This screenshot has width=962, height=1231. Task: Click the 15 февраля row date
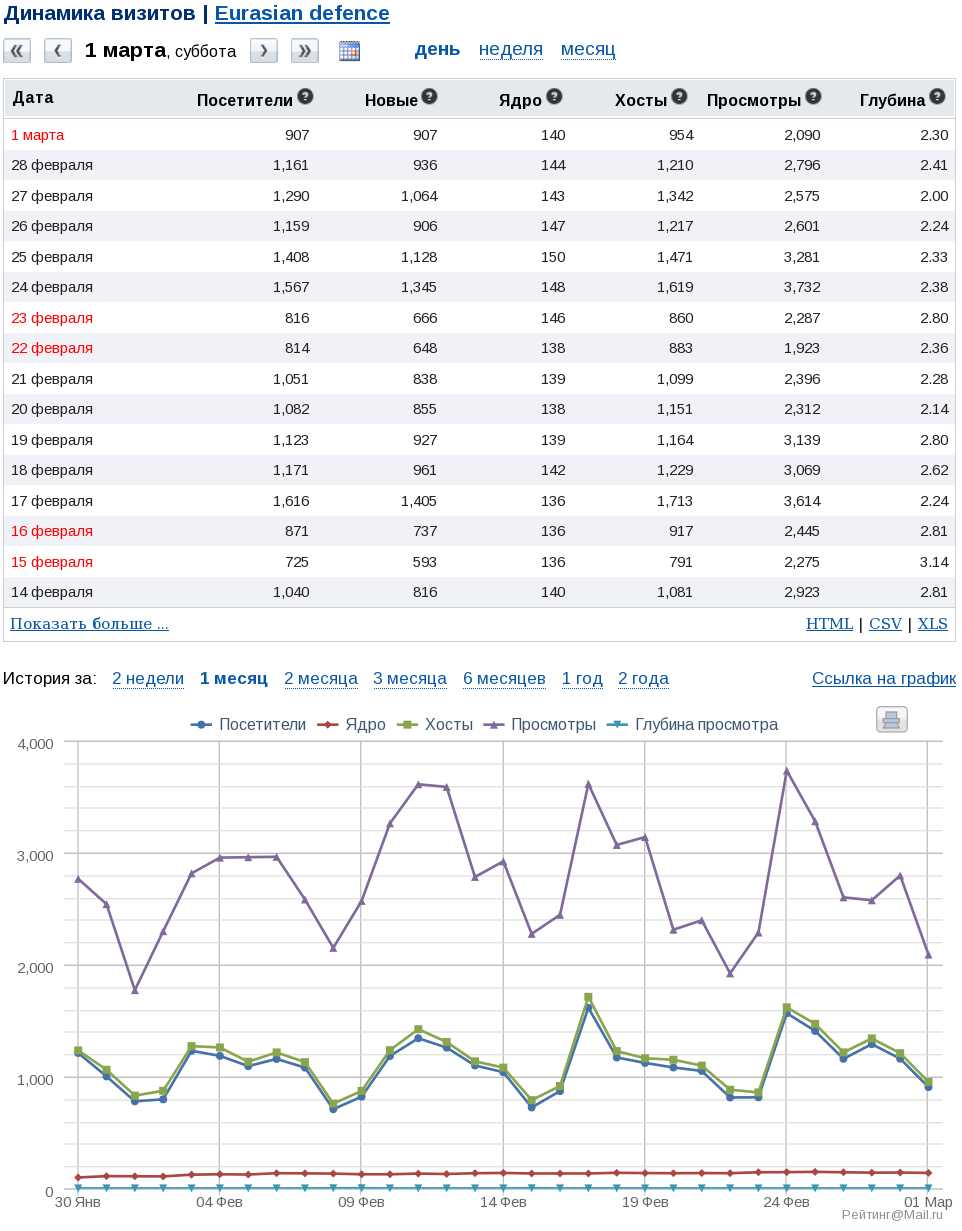click(x=52, y=562)
